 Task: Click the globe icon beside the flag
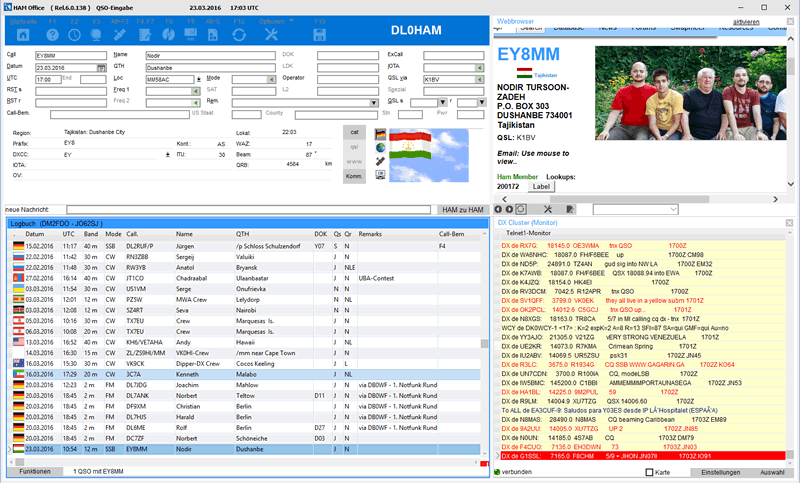click(380, 147)
